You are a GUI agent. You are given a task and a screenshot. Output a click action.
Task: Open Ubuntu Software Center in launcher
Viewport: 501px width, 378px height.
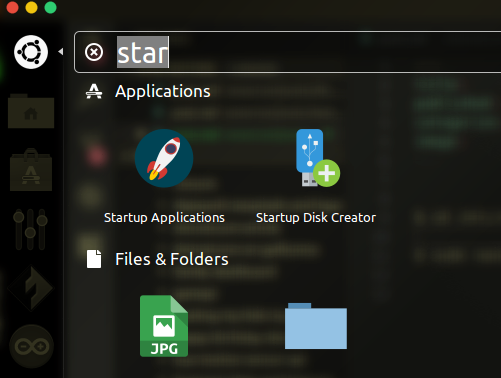tap(31, 170)
